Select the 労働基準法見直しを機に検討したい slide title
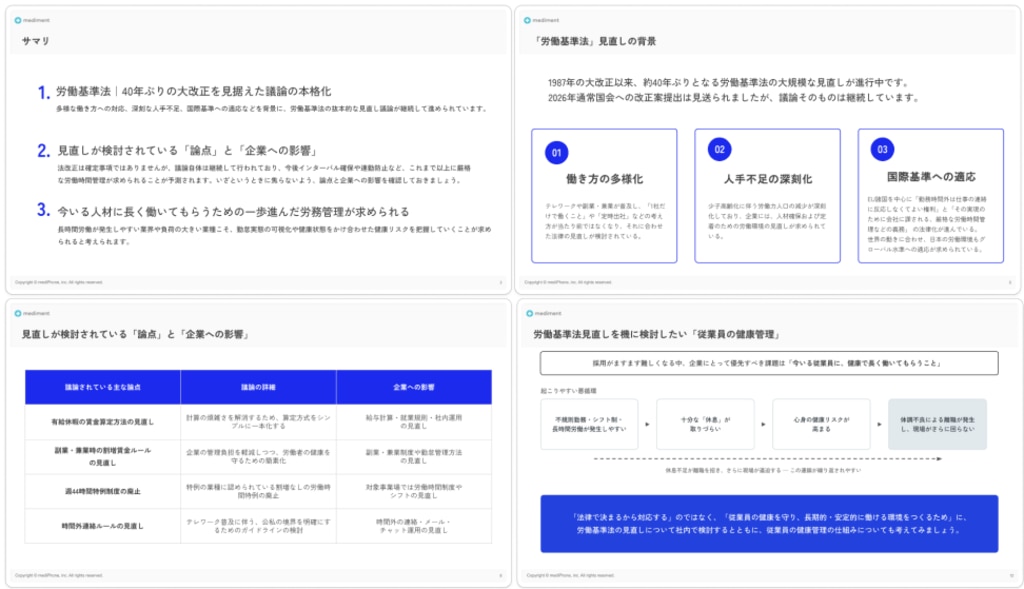 (657, 334)
